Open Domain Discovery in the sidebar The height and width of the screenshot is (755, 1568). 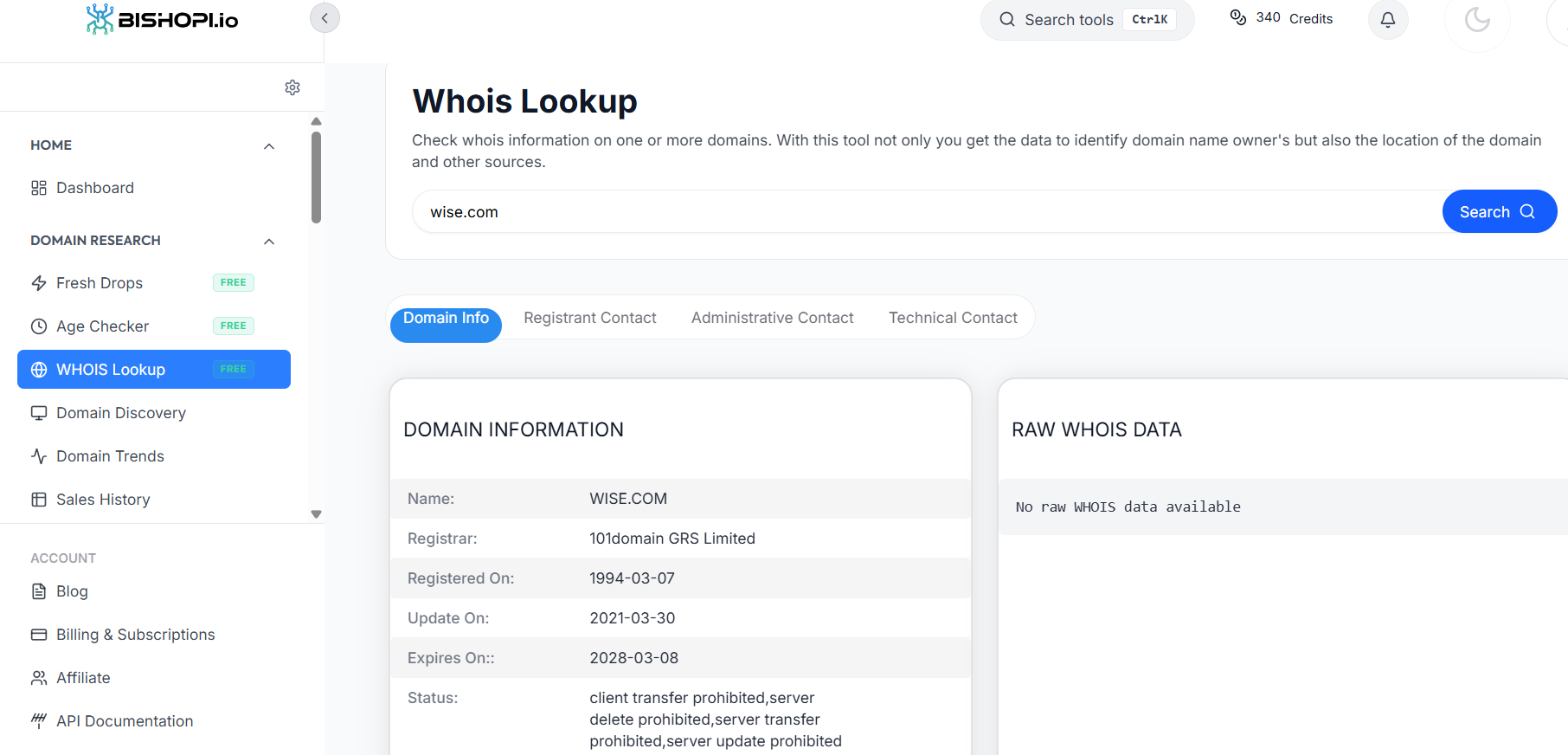coord(154,413)
